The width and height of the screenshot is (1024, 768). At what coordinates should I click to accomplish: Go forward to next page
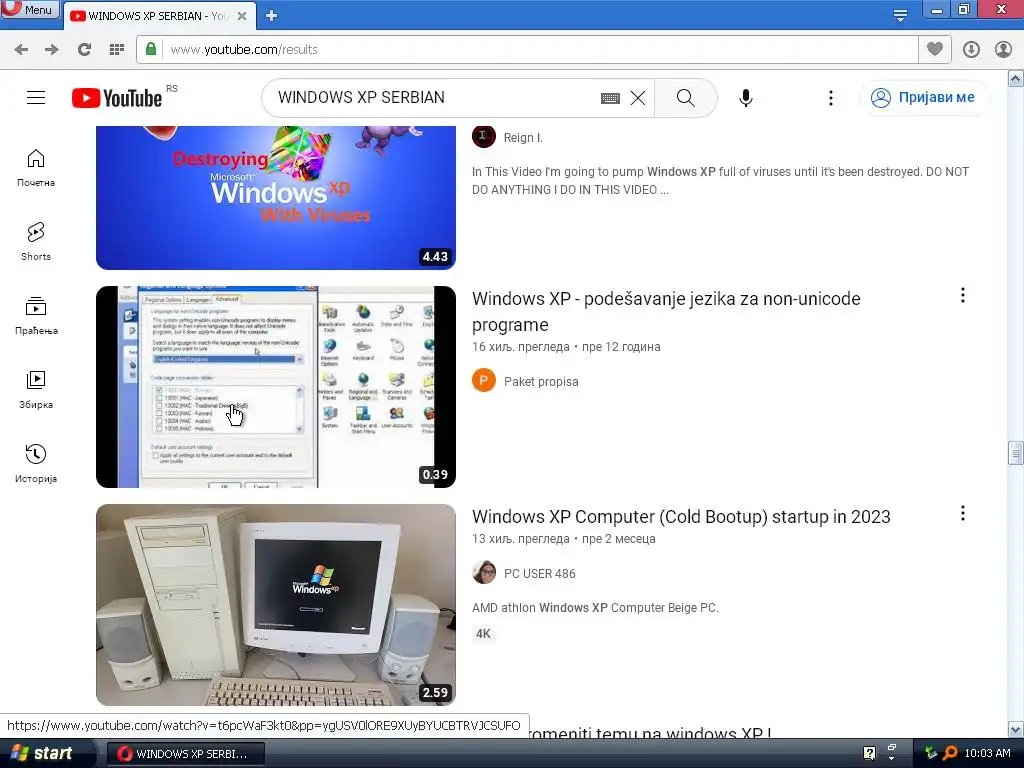click(x=52, y=50)
